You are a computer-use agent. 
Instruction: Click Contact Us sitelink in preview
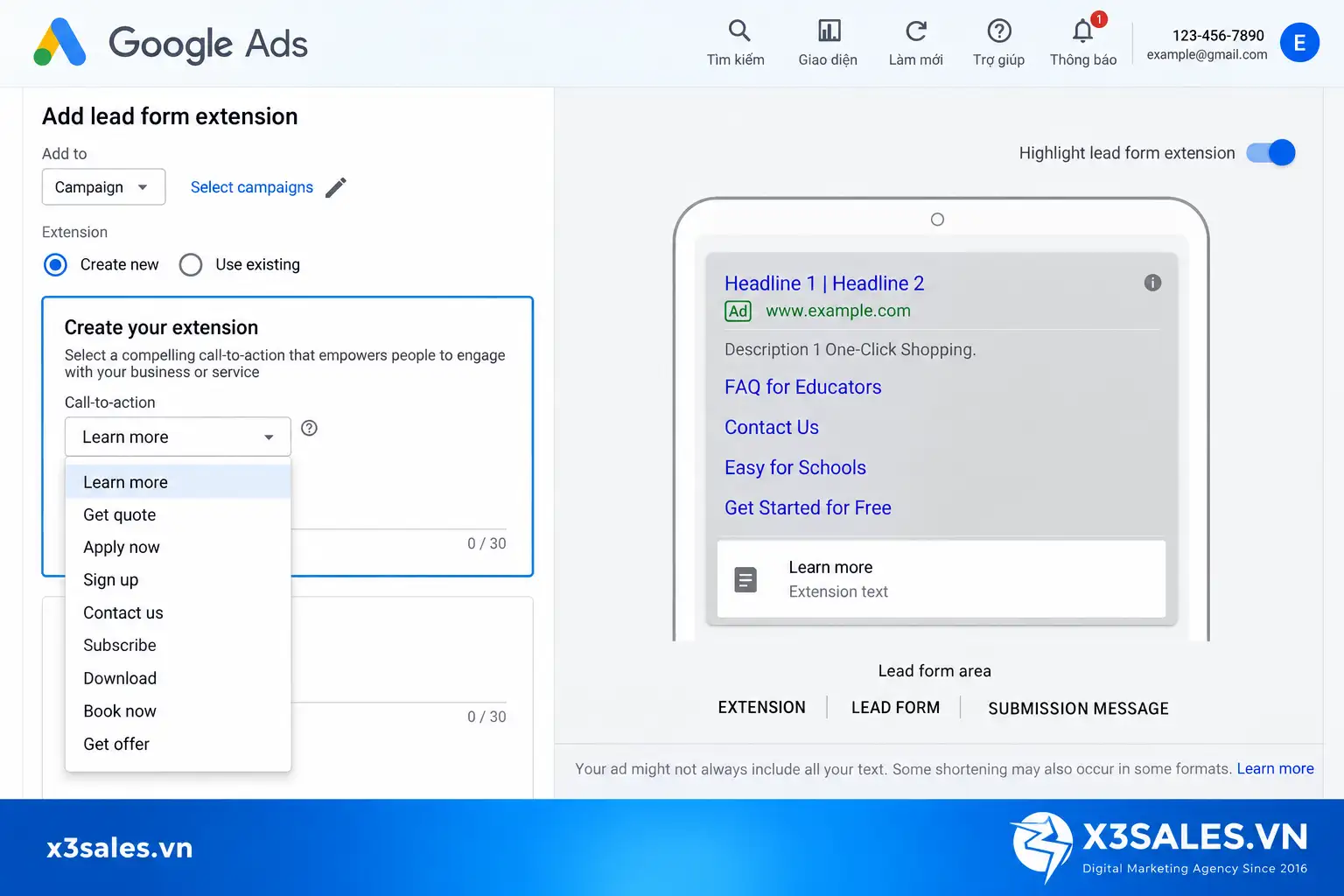click(x=771, y=427)
